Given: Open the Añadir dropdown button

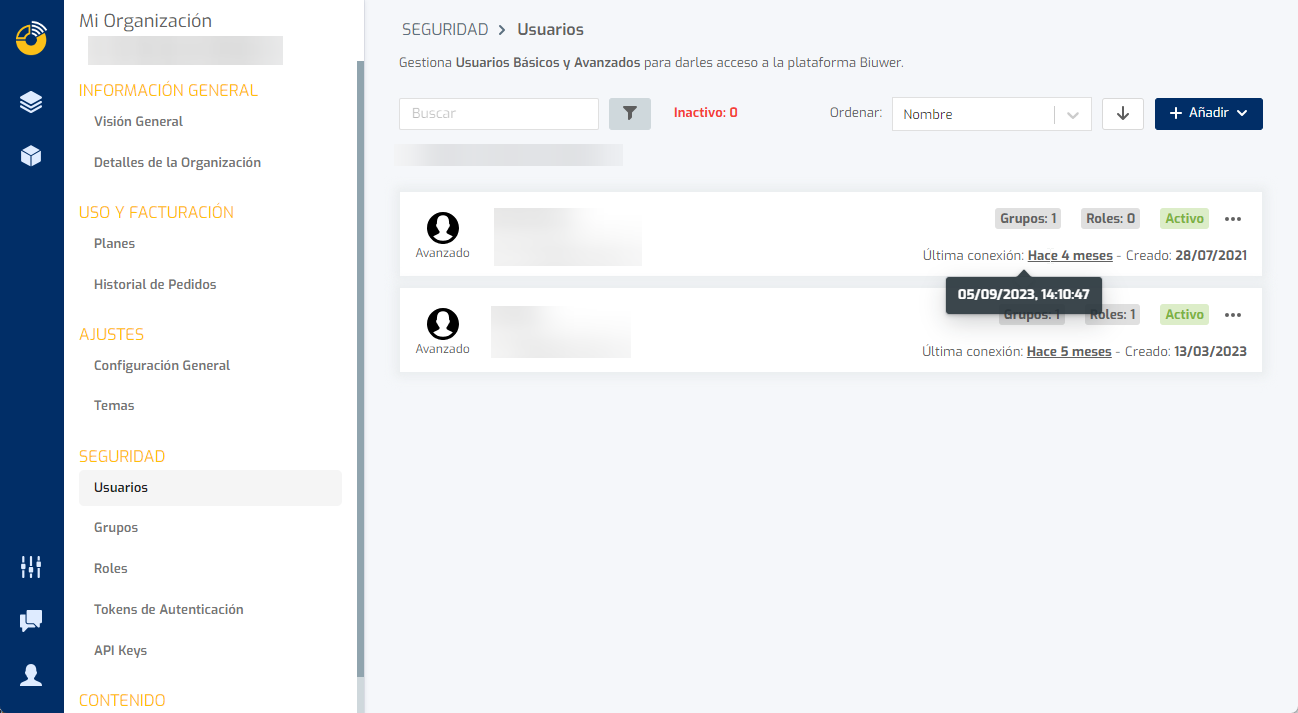Looking at the screenshot, I should (1208, 114).
